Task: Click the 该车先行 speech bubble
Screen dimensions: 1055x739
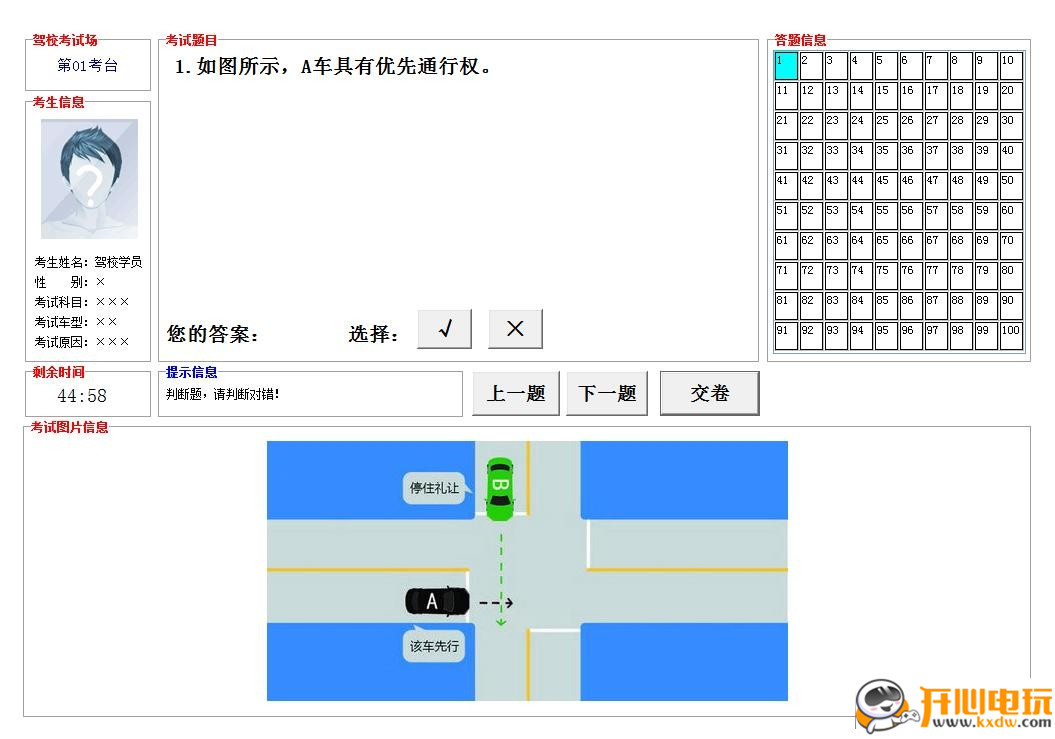Action: (x=434, y=647)
